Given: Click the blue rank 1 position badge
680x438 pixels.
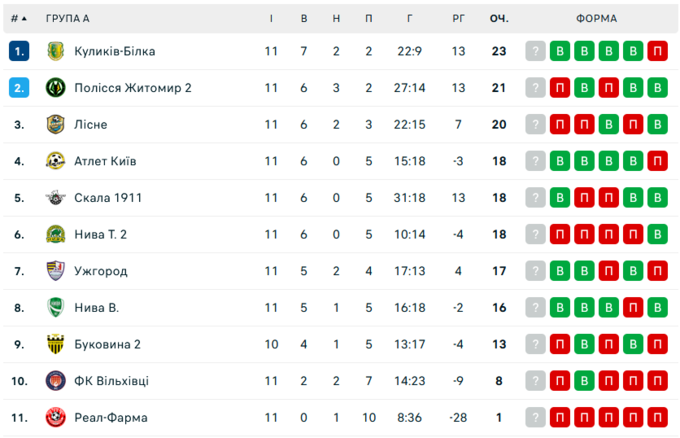Looking at the screenshot, I should pos(19,51).
